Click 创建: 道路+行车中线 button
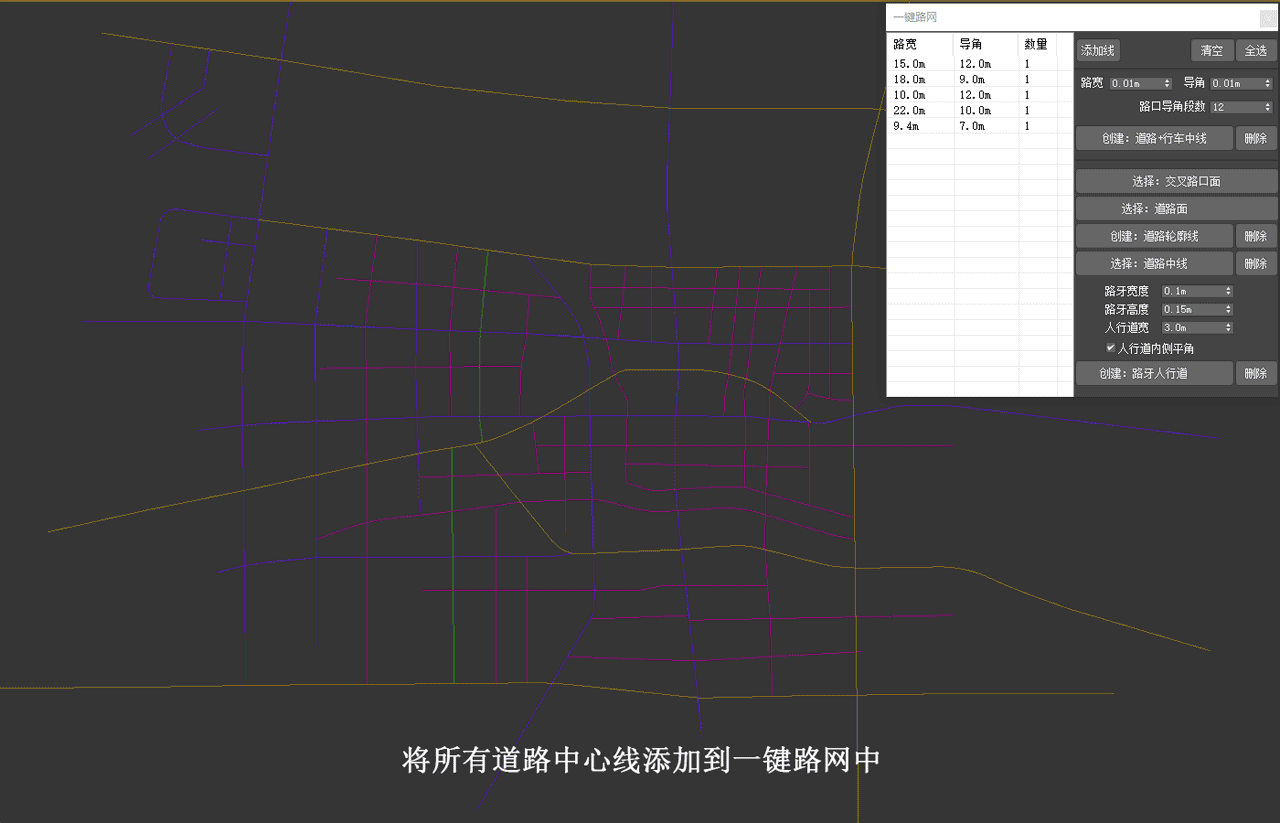The height and width of the screenshot is (823, 1280). point(1155,139)
